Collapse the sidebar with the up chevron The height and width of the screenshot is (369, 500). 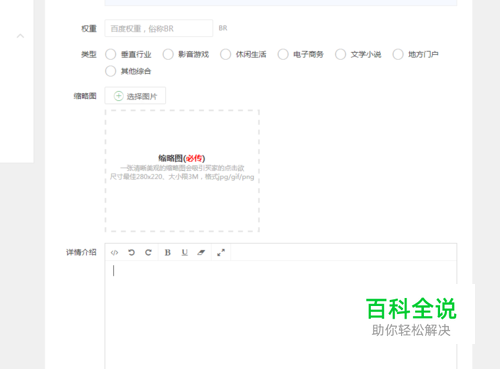(20, 36)
